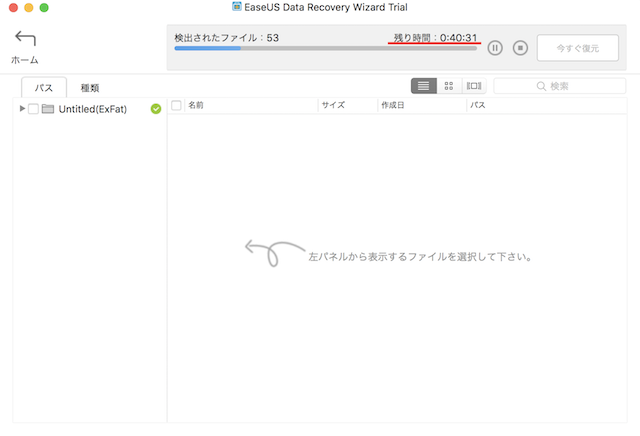Click the green checkmark status icon
This screenshot has height=436, width=640.
(156, 109)
